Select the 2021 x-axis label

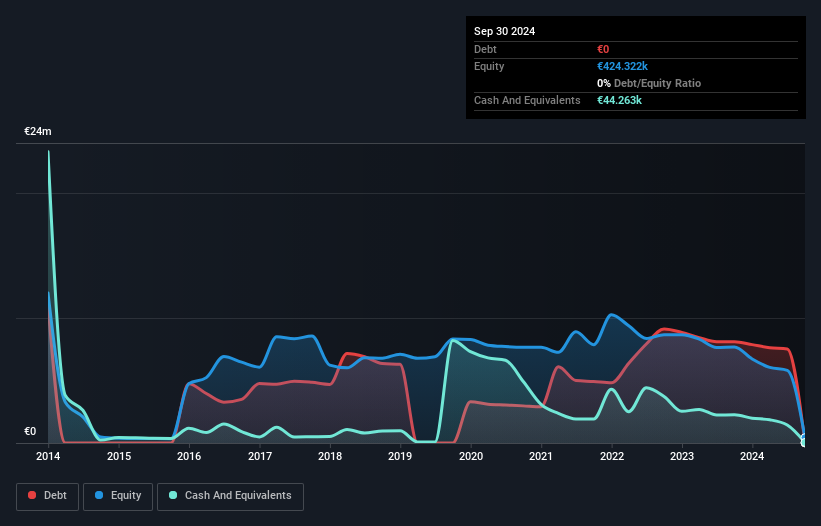541,456
